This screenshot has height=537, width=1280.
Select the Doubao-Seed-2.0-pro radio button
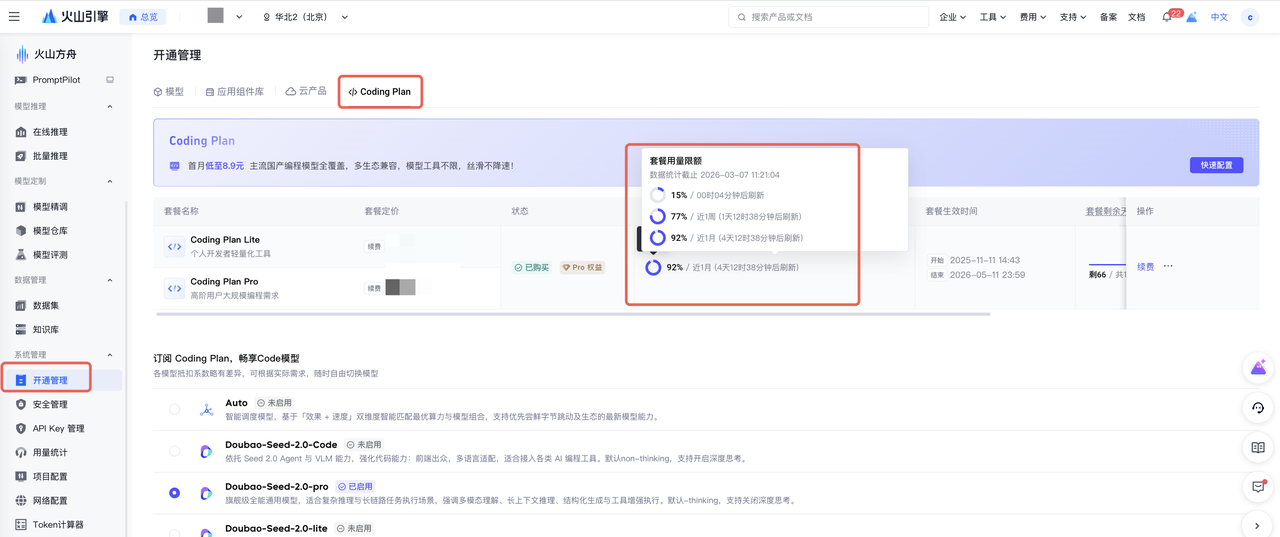click(x=175, y=493)
